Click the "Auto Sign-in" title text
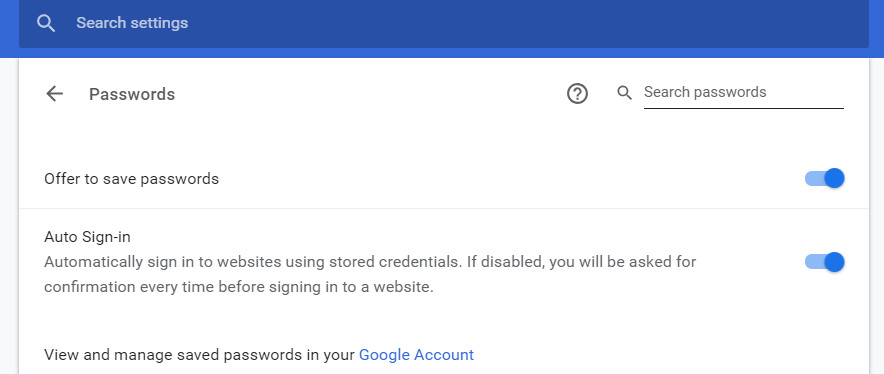The image size is (884, 374). click(87, 237)
